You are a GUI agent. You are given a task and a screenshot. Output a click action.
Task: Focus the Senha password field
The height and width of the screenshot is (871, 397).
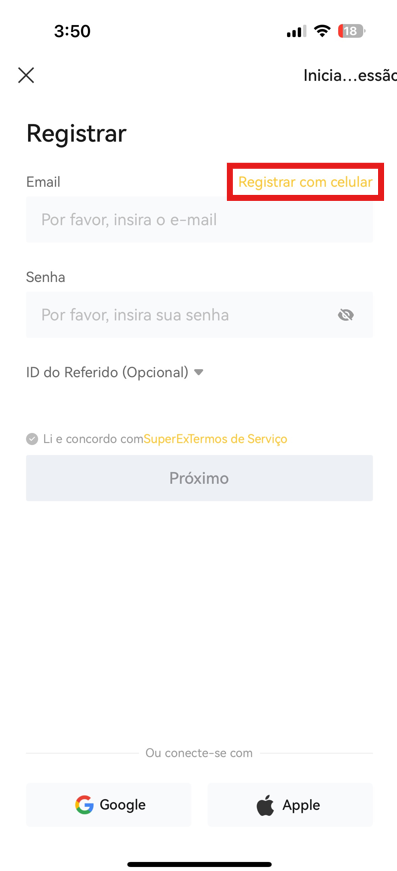(199, 315)
